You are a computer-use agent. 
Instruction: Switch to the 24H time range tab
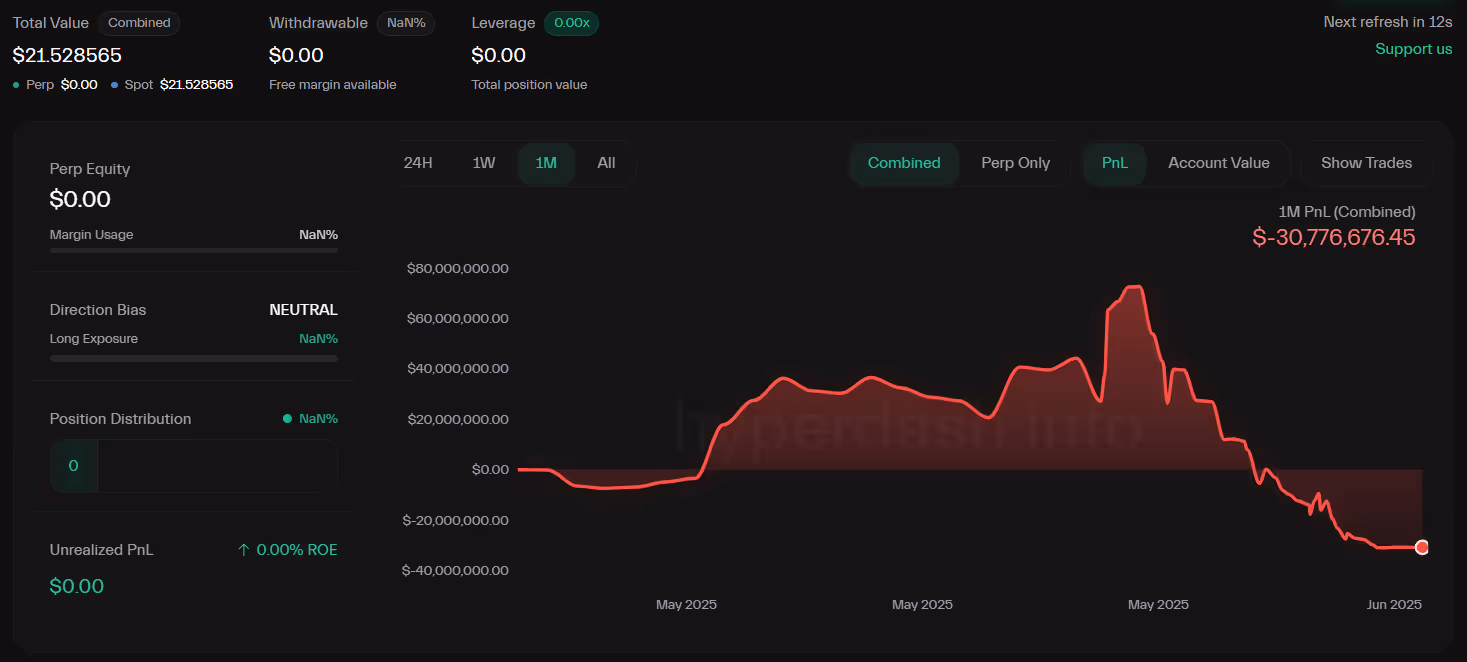coord(419,162)
